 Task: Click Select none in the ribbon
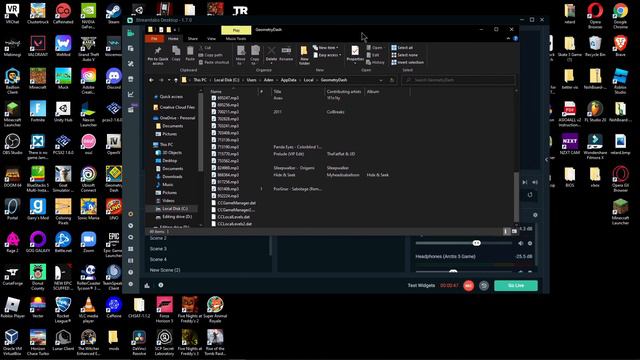point(404,55)
